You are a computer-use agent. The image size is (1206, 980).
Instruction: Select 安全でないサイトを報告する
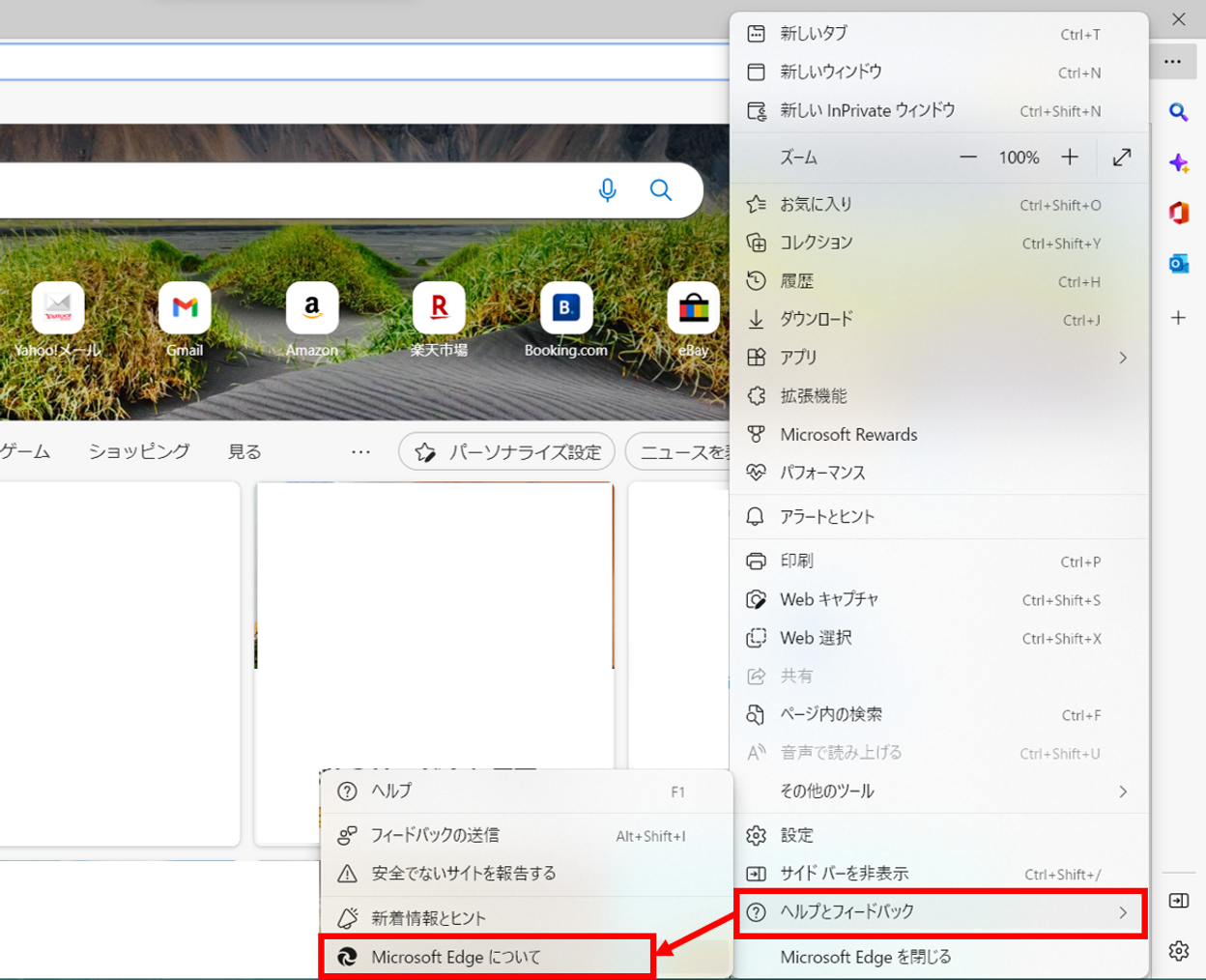(x=526, y=874)
